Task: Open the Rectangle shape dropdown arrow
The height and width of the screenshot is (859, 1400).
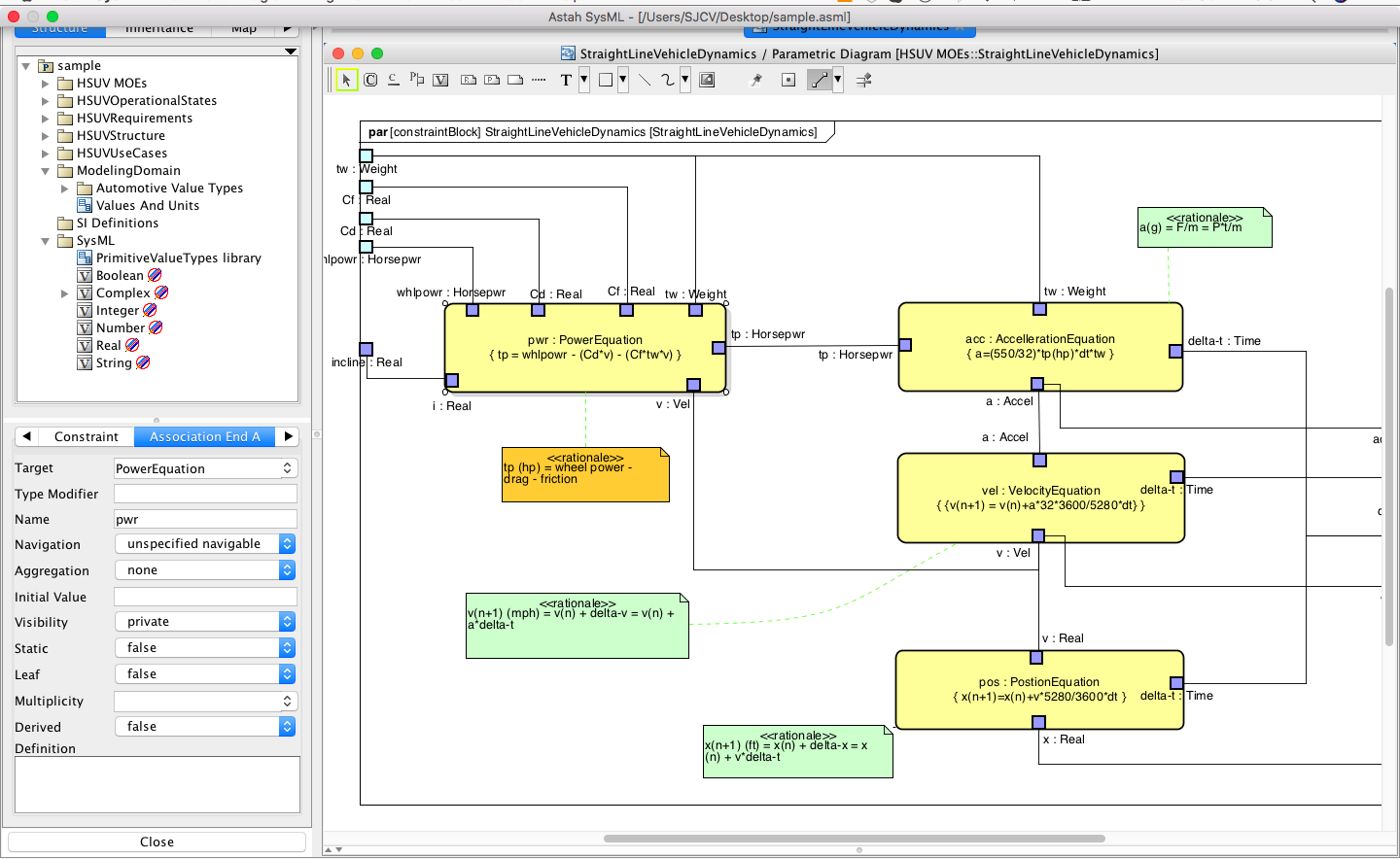Action: pos(623,80)
